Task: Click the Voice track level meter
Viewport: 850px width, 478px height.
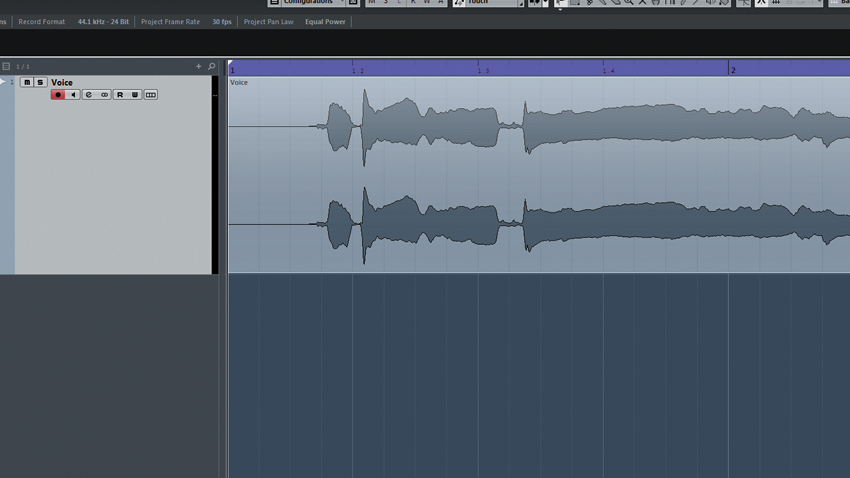Action: pyautogui.click(x=215, y=175)
